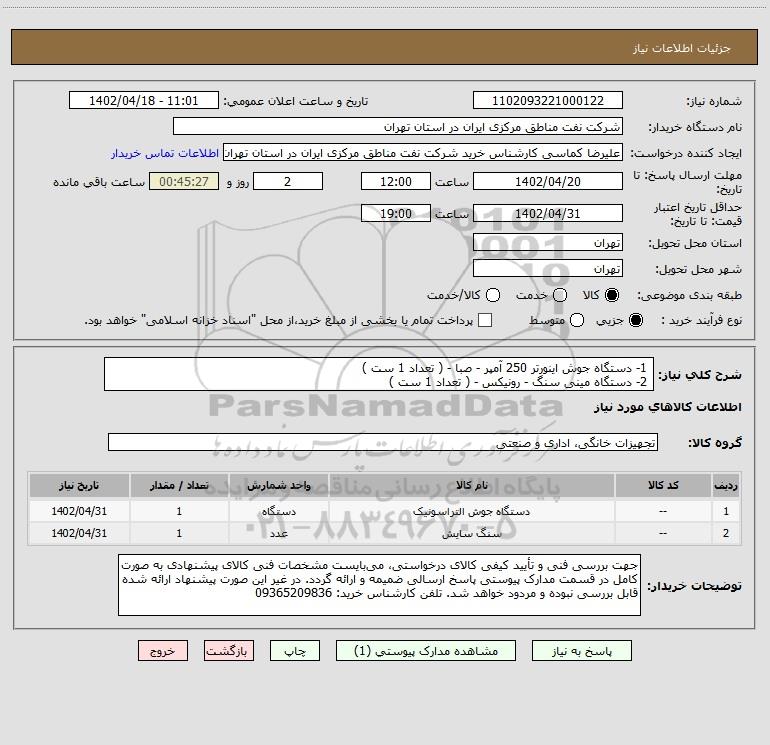The image size is (770, 745).
Task: Click the نام کالا column header
Action: tap(471, 486)
